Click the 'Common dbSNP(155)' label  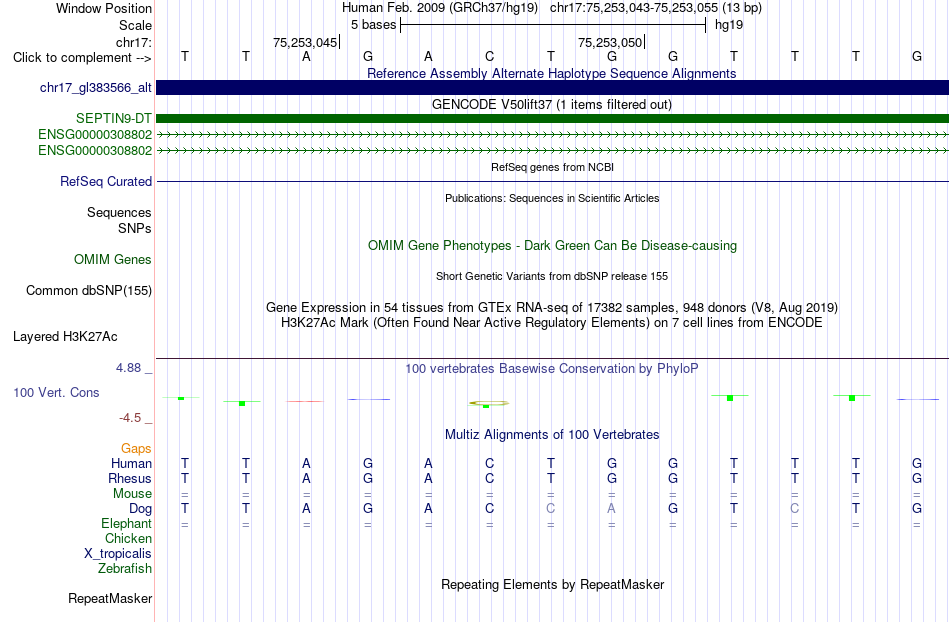pos(89,291)
